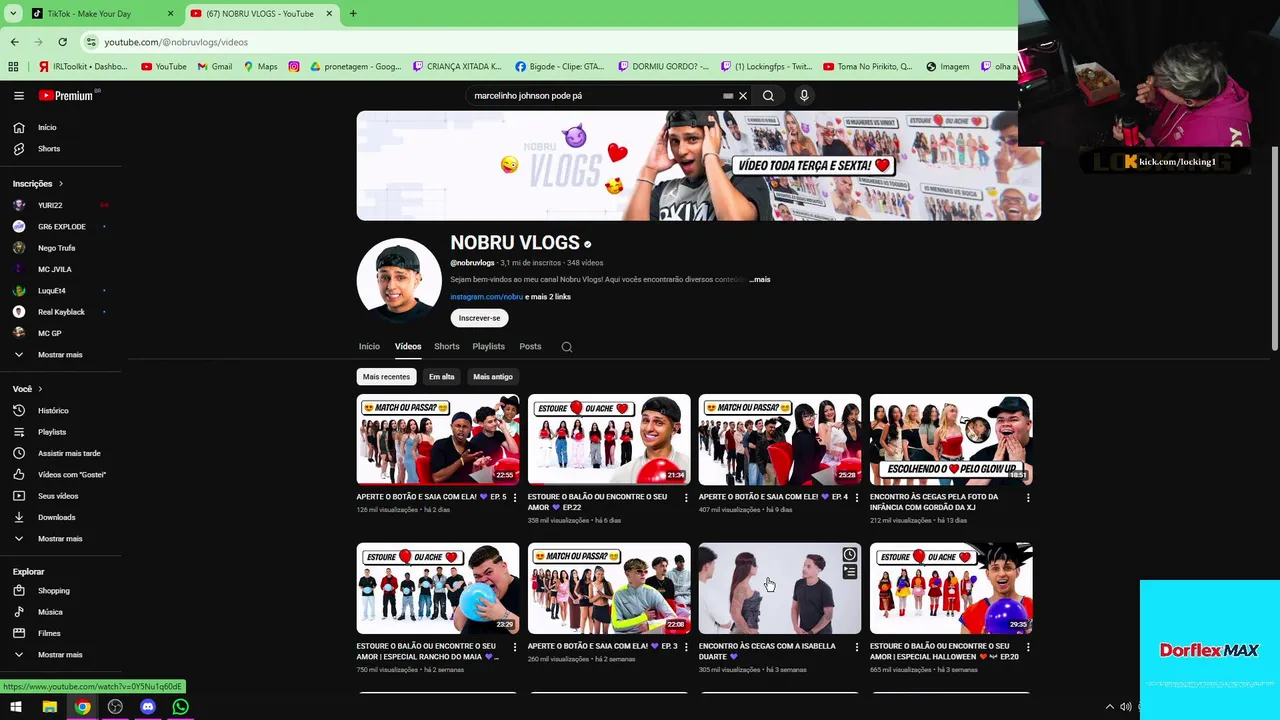Open WhatsApp from taskbar

(x=180, y=707)
